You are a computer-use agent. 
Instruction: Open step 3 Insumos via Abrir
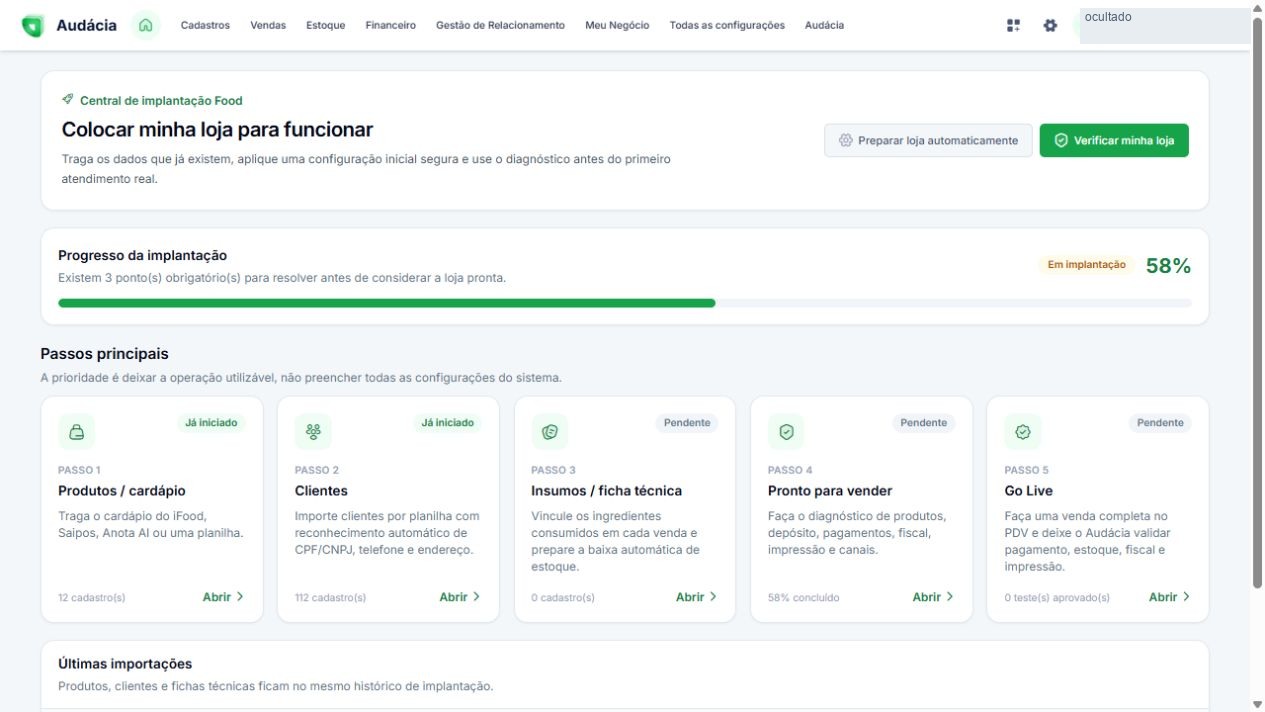(697, 597)
